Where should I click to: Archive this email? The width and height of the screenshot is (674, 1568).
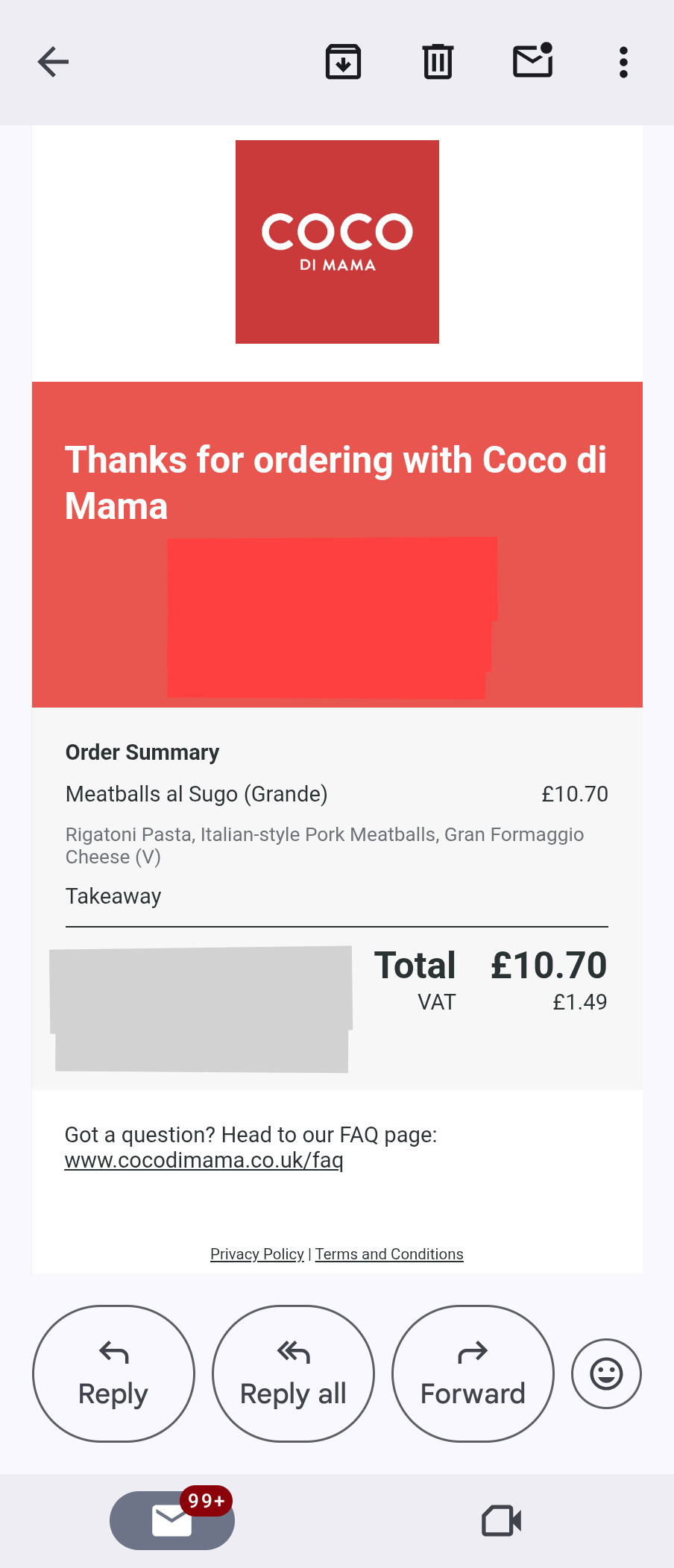tap(344, 62)
